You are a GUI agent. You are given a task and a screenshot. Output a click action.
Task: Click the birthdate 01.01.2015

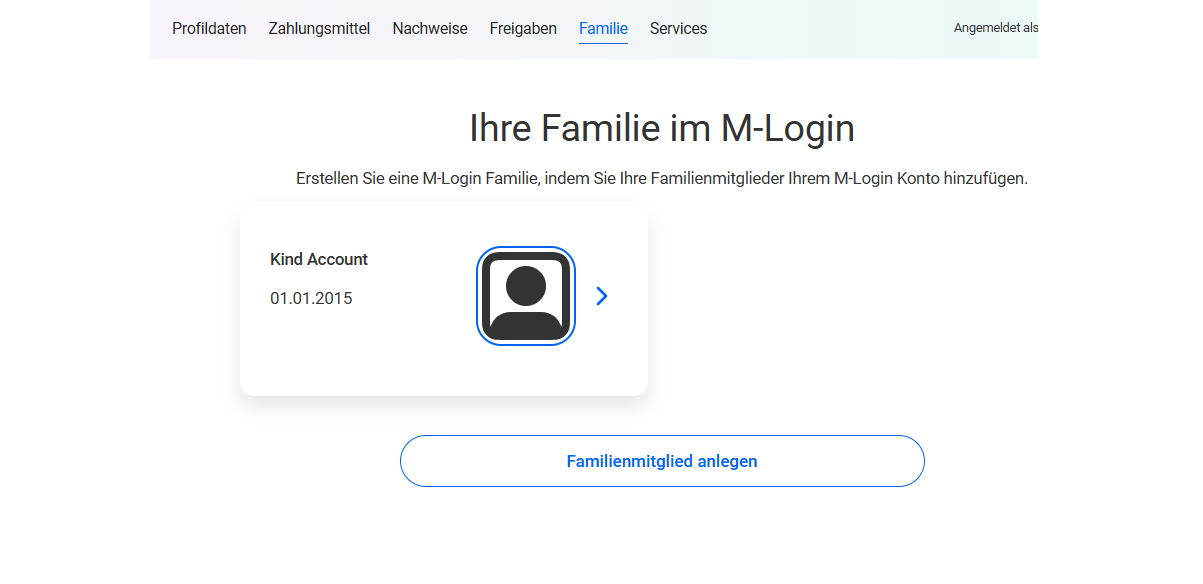click(x=311, y=298)
